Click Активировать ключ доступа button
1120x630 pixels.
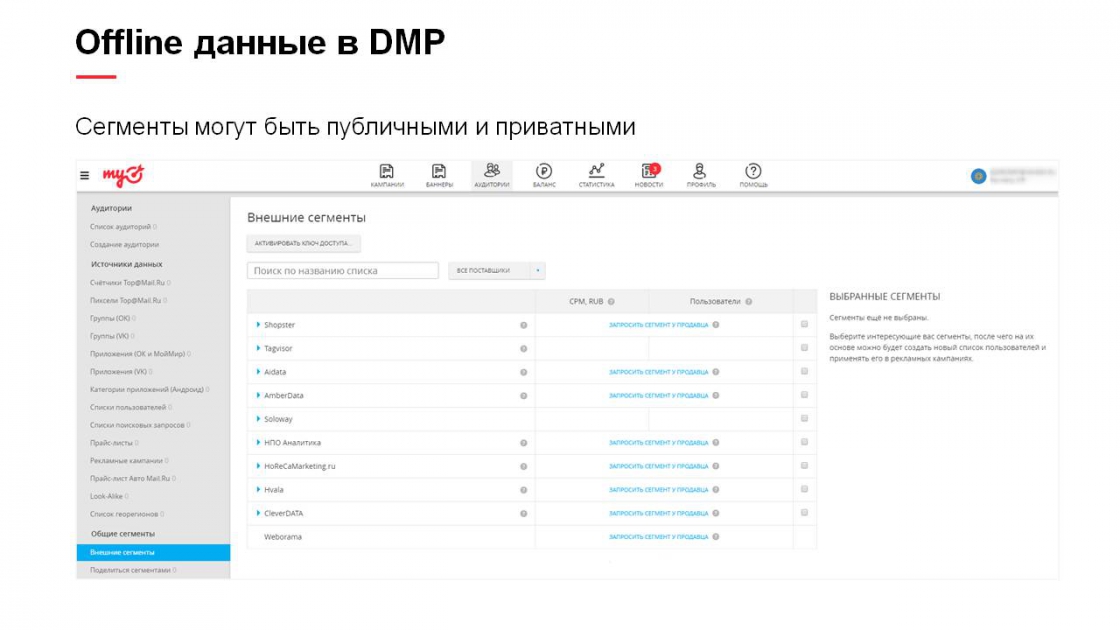tap(304, 244)
